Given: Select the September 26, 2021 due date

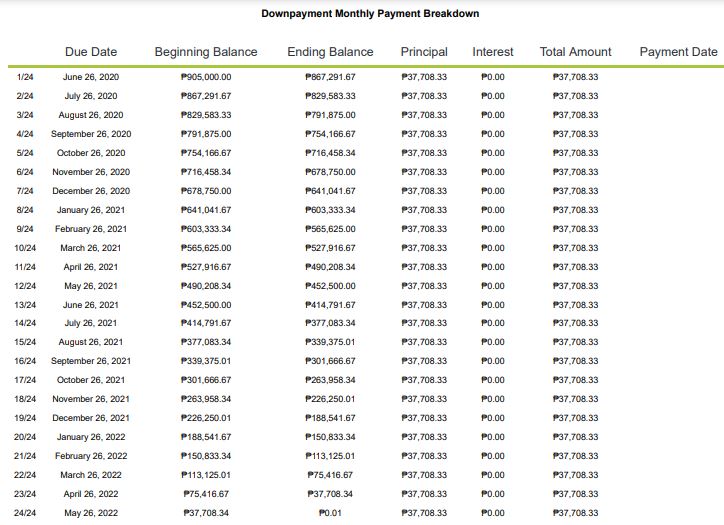Looking at the screenshot, I should 91,361.
